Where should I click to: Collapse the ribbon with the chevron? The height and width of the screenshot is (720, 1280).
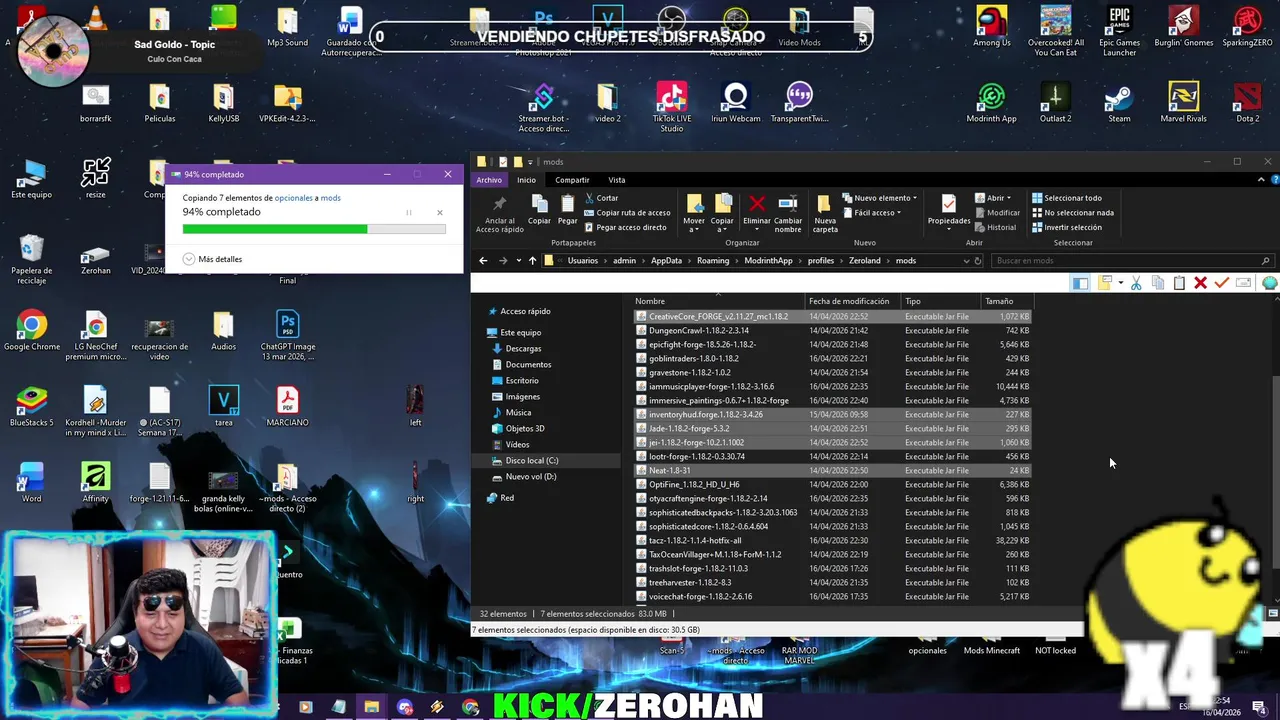coord(1261,180)
